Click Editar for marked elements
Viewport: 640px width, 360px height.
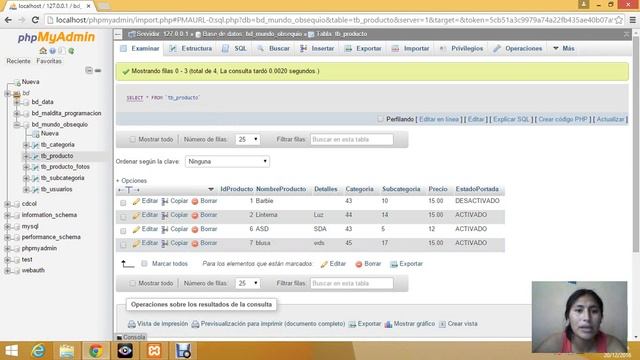333,264
